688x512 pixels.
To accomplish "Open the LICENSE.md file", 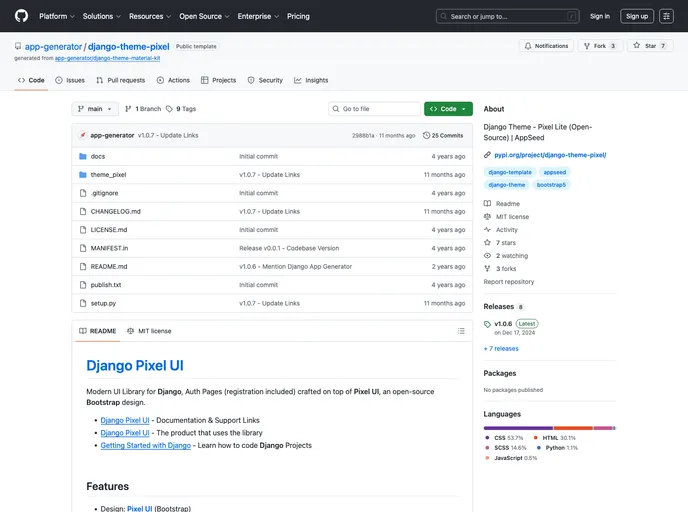I will (x=109, y=230).
